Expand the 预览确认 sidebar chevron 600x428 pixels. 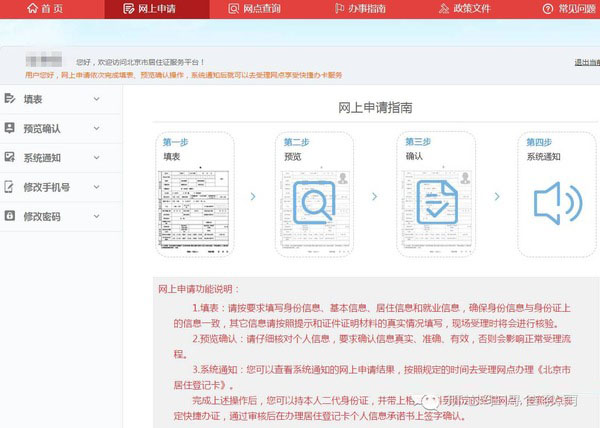click(96, 128)
